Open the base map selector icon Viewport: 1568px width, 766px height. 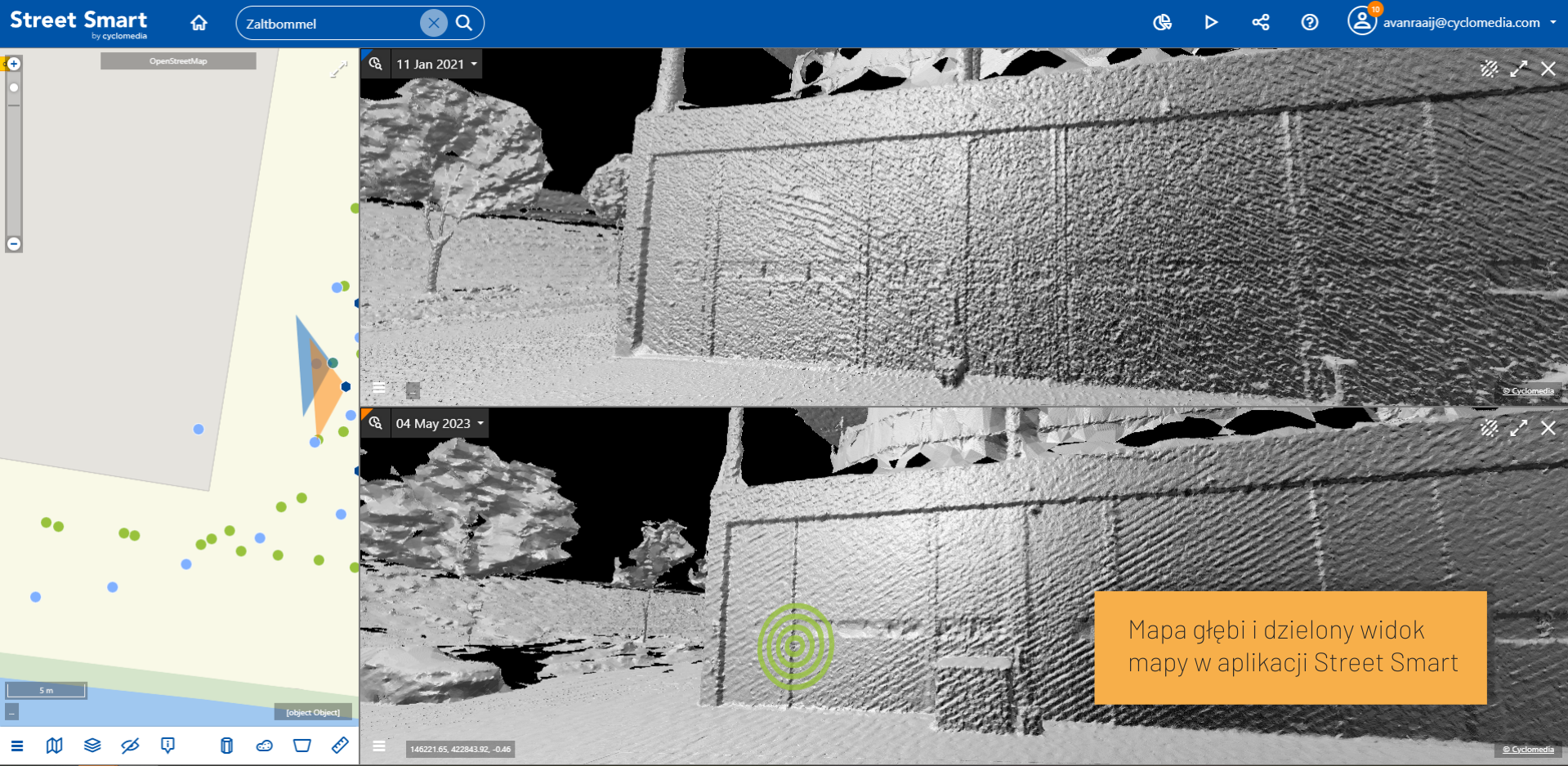[x=55, y=746]
